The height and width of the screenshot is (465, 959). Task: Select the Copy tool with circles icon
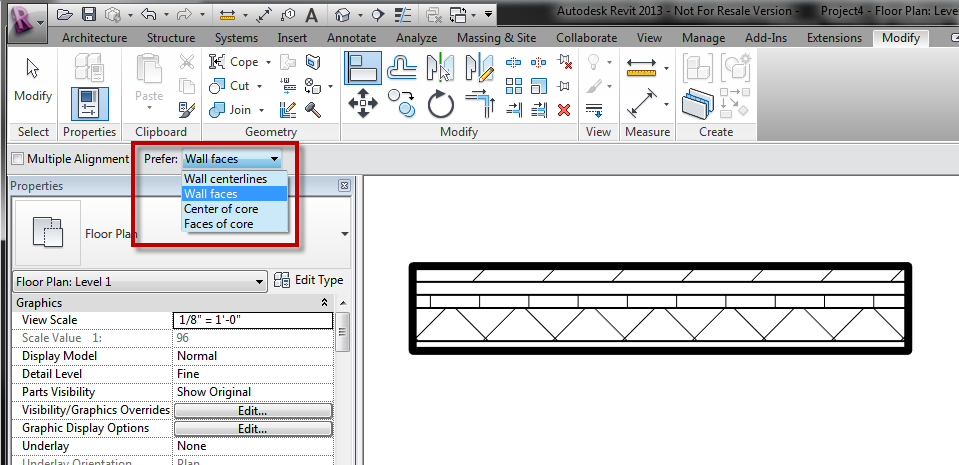point(402,103)
